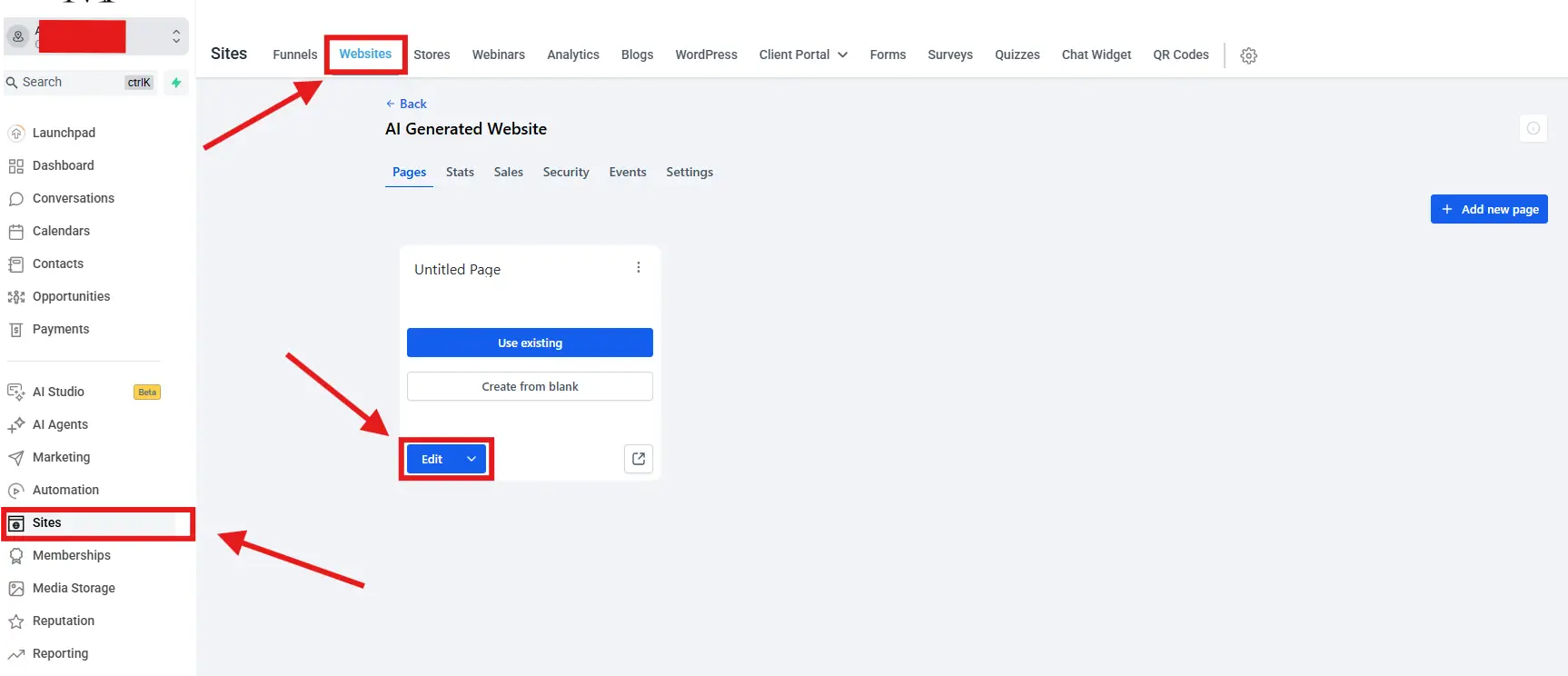The width and height of the screenshot is (1568, 676).
Task: Click the Calendars icon in sidebar
Action: point(16,232)
